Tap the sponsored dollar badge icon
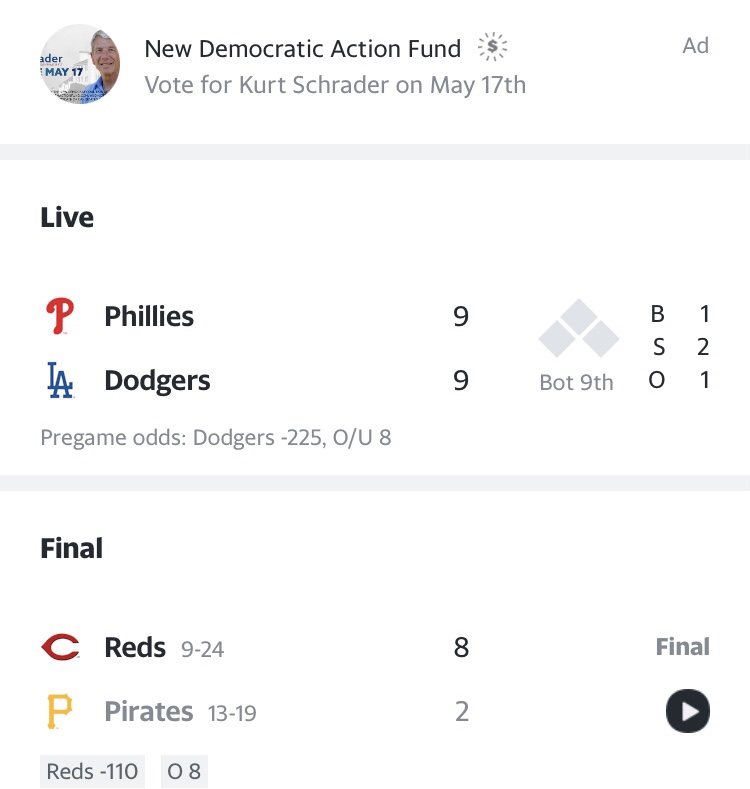The height and width of the screenshot is (789, 750). [x=492, y=47]
